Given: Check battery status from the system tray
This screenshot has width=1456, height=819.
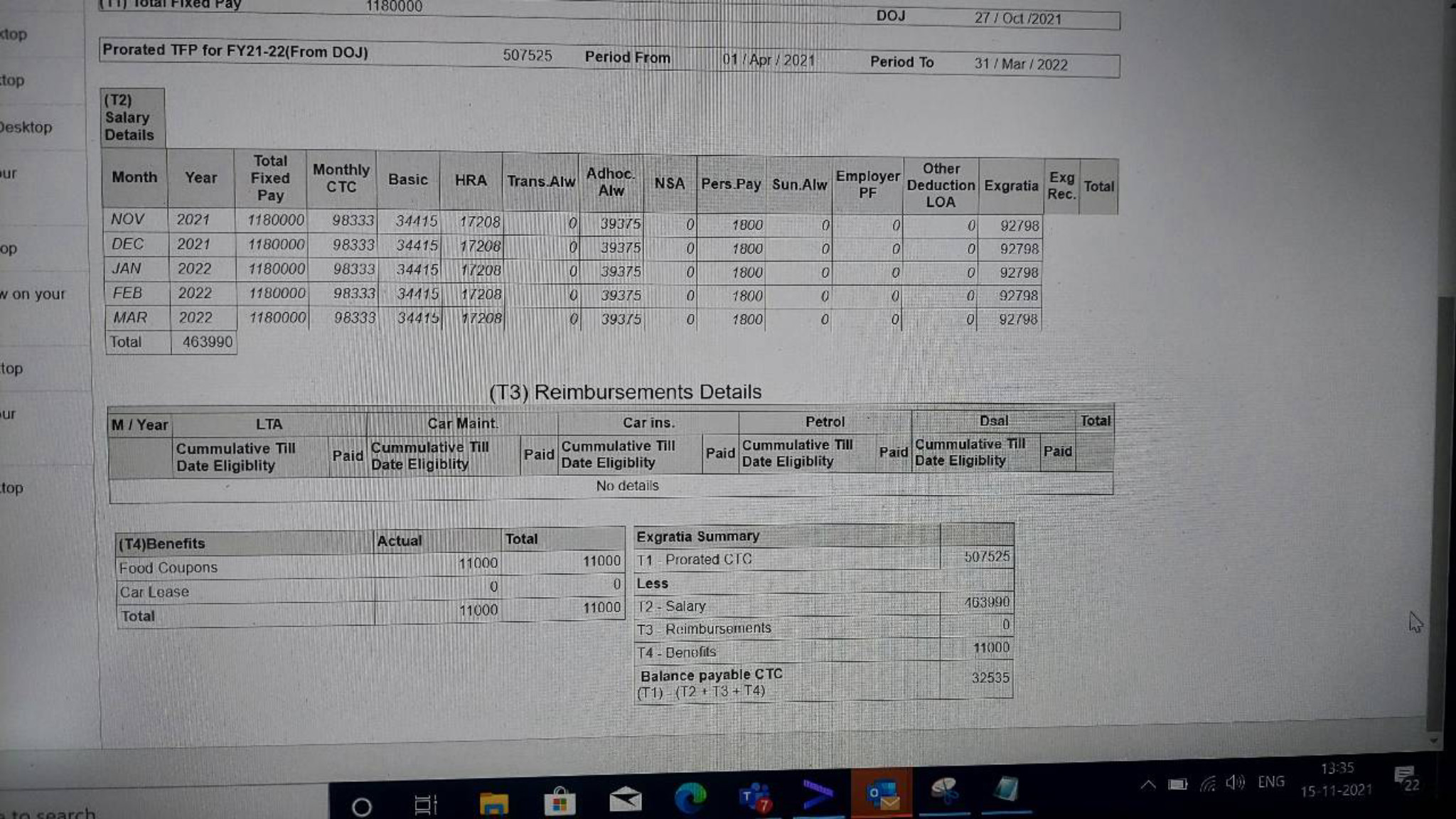Looking at the screenshot, I should tap(1177, 784).
